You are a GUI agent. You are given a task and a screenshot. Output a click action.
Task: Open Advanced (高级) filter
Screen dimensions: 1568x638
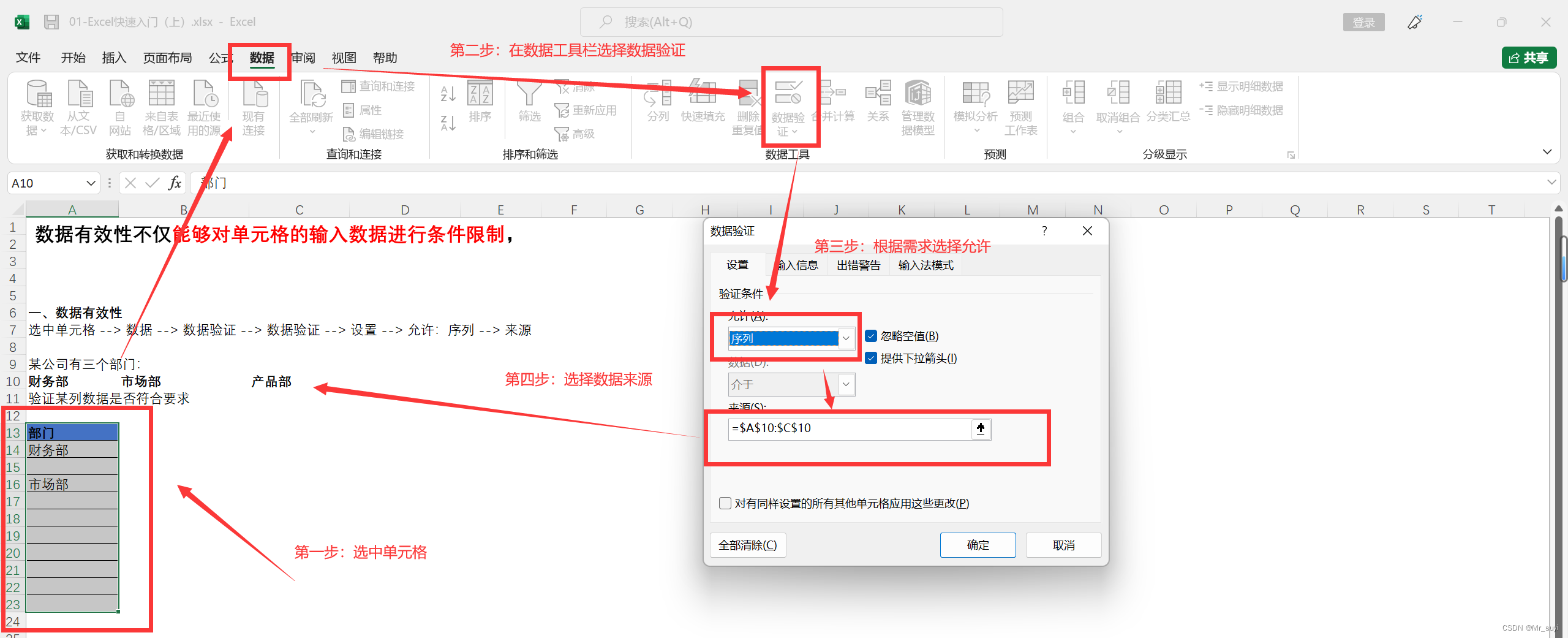(575, 134)
